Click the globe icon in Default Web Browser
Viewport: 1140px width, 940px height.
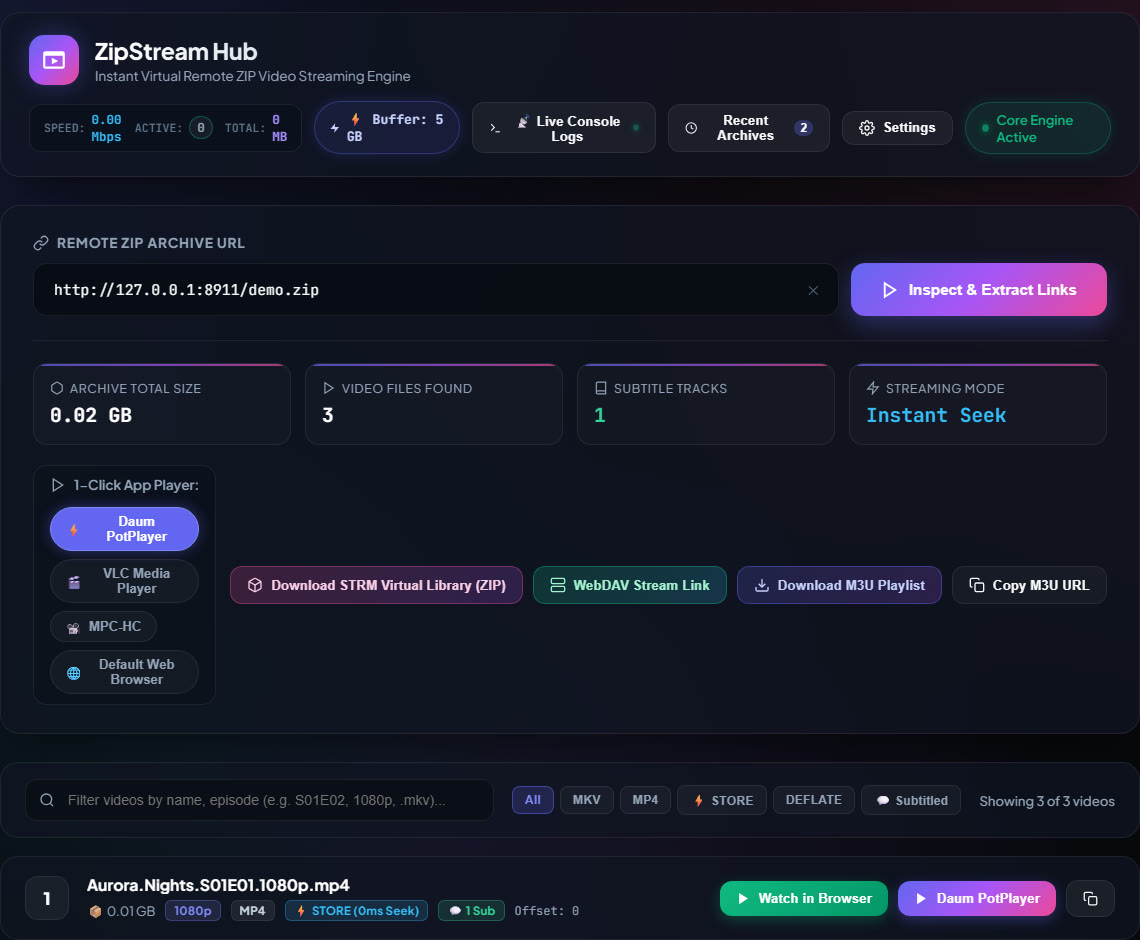point(73,673)
